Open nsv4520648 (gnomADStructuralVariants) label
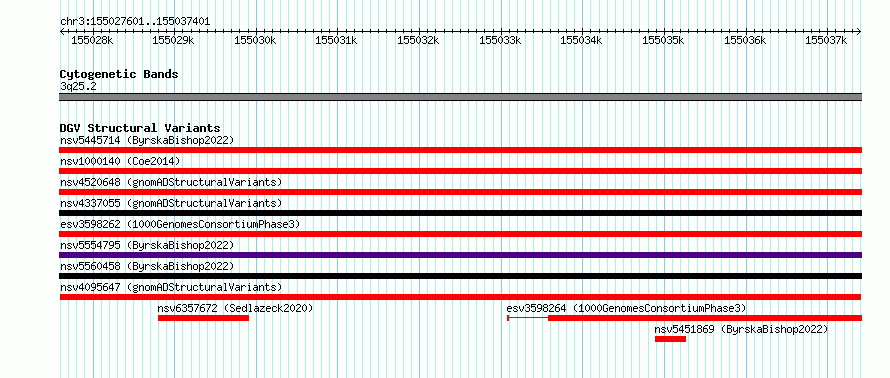The image size is (890, 378). click(x=171, y=182)
